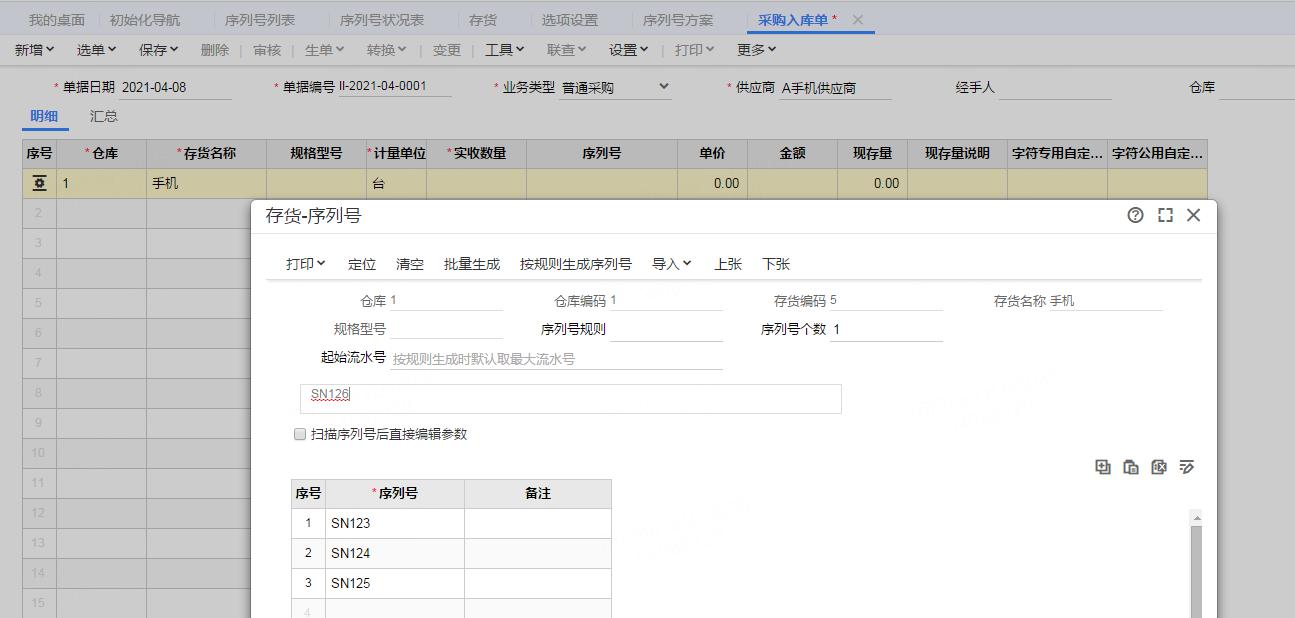Expand the 业务类型 dropdown showing 普通采购
This screenshot has height=618, width=1295.
664,87
